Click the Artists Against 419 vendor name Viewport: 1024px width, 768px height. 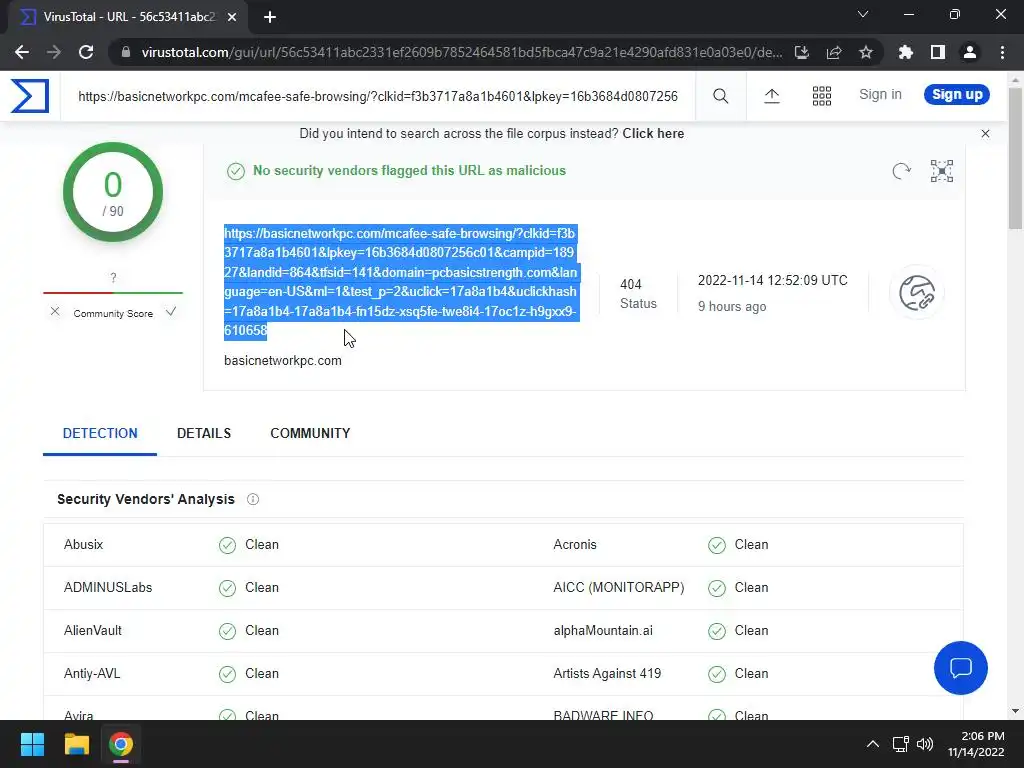pyautogui.click(x=607, y=674)
